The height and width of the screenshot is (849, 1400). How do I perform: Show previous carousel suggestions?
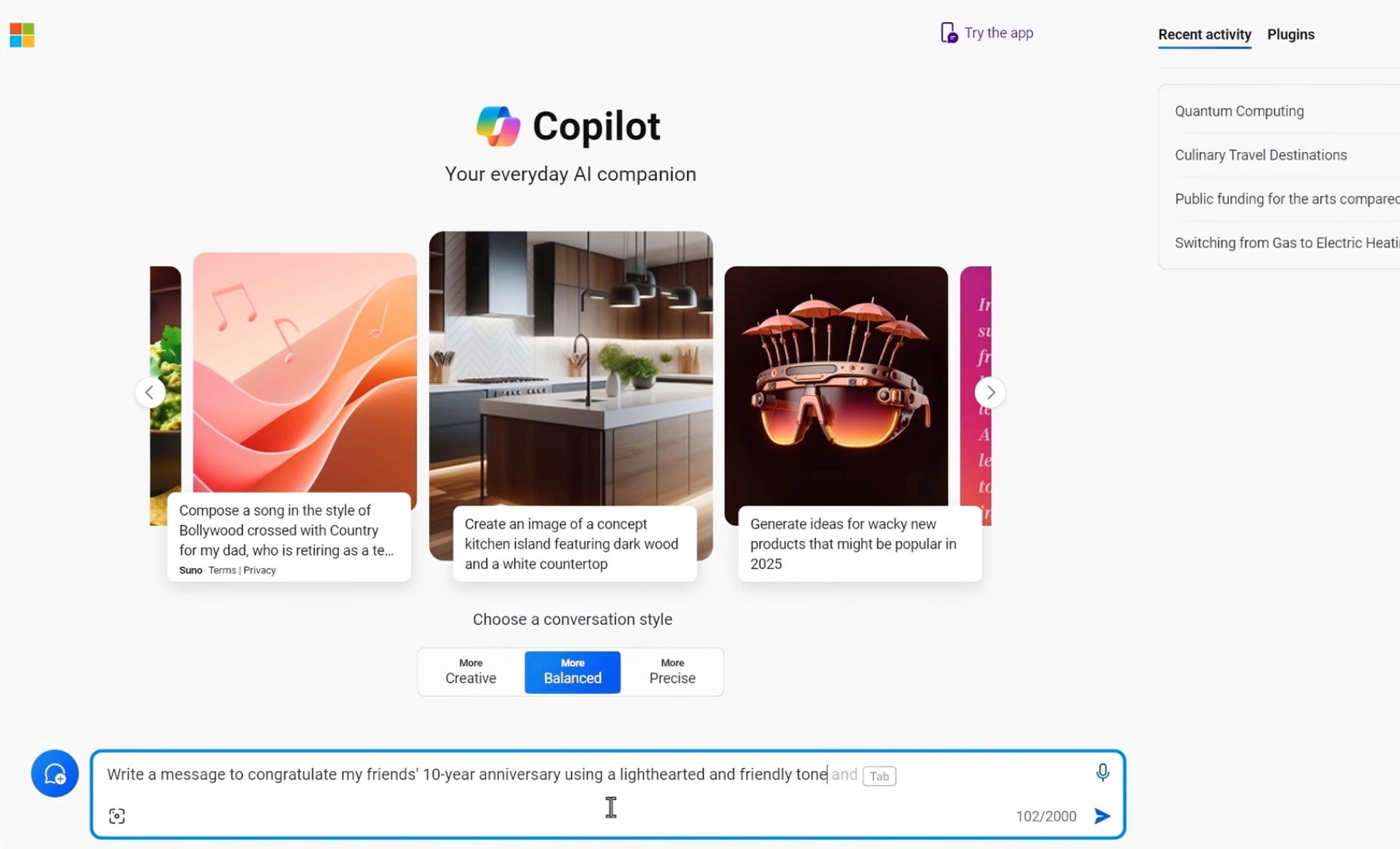click(150, 392)
